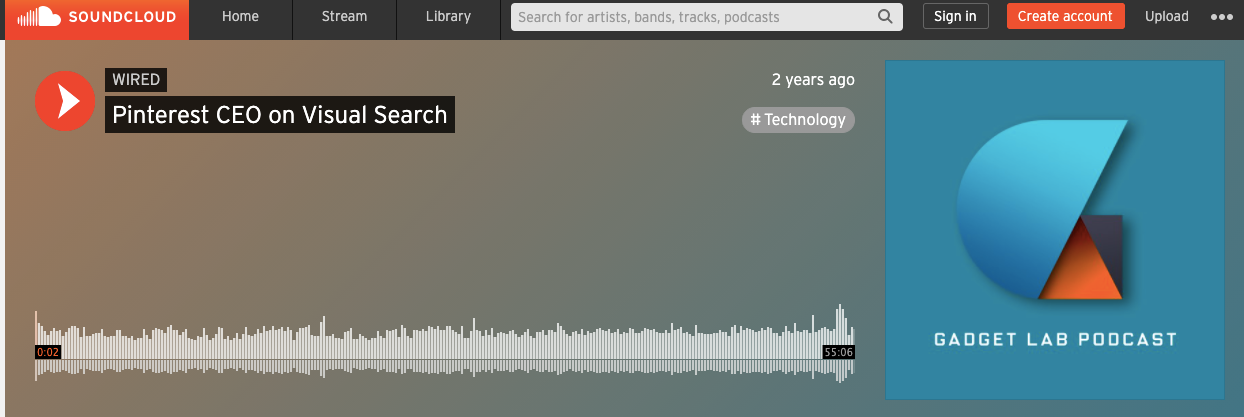Open the WIRED artist link
Viewport: 1244px width, 417px height.
[x=136, y=80]
